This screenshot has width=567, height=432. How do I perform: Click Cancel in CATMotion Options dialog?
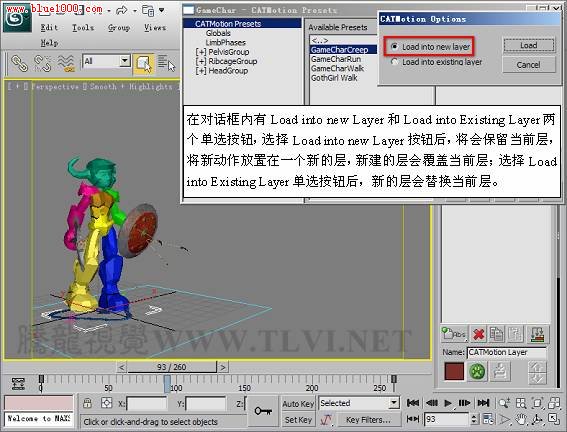tap(529, 65)
